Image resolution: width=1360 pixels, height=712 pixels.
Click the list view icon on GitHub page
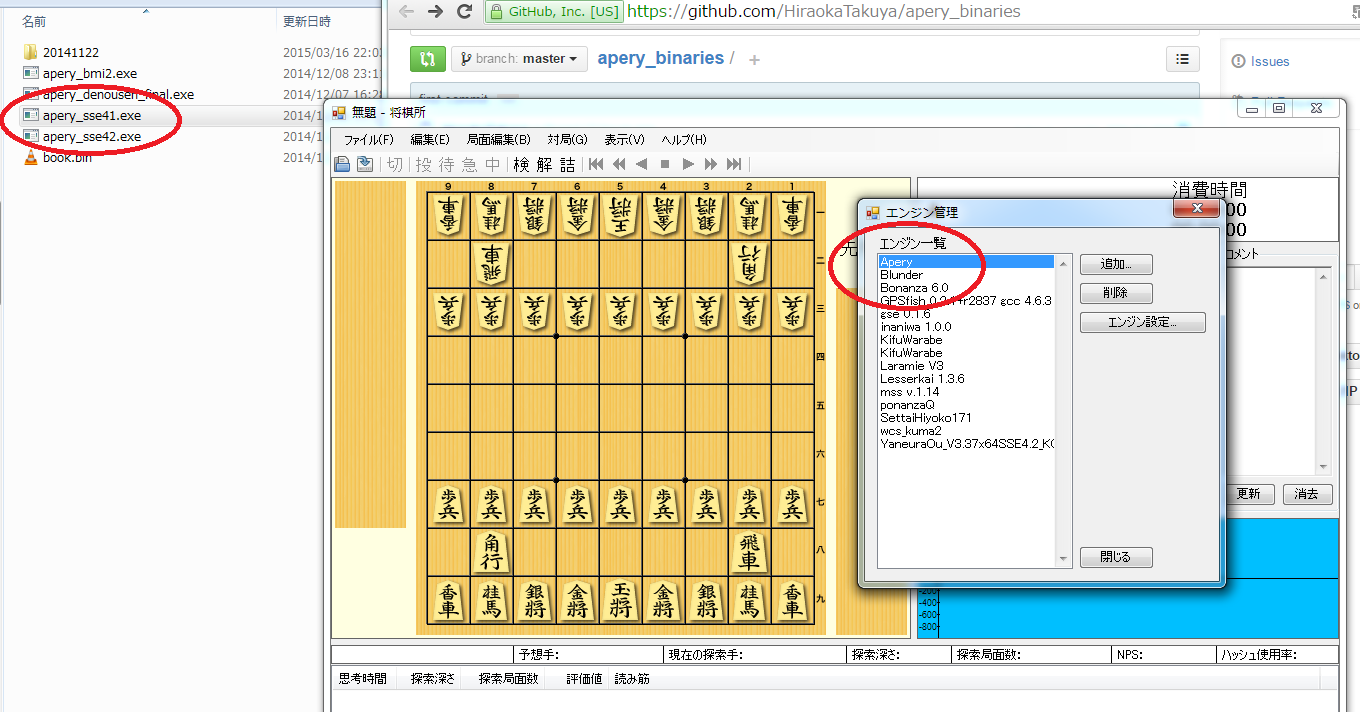(1183, 59)
